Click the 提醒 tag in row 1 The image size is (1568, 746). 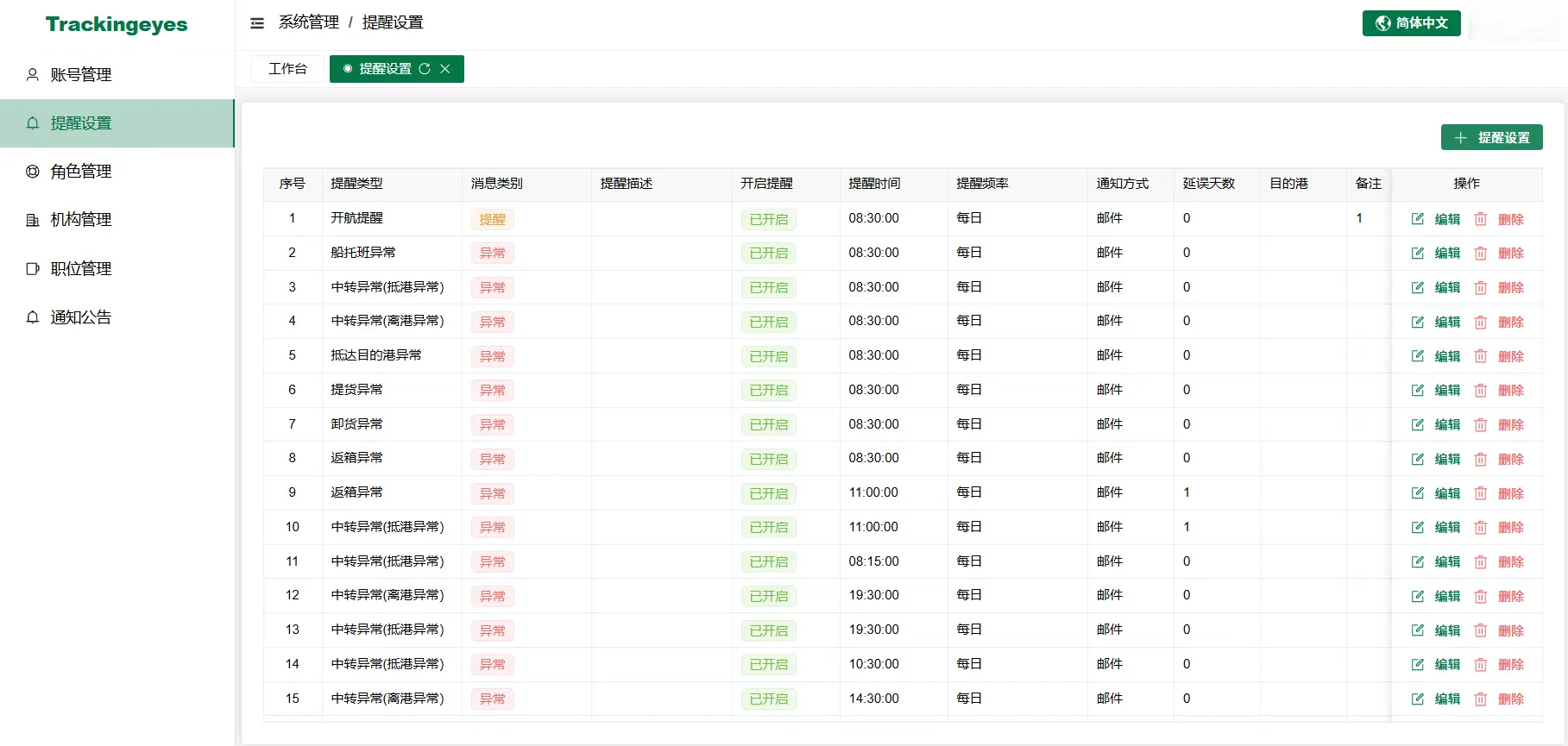[x=493, y=219]
